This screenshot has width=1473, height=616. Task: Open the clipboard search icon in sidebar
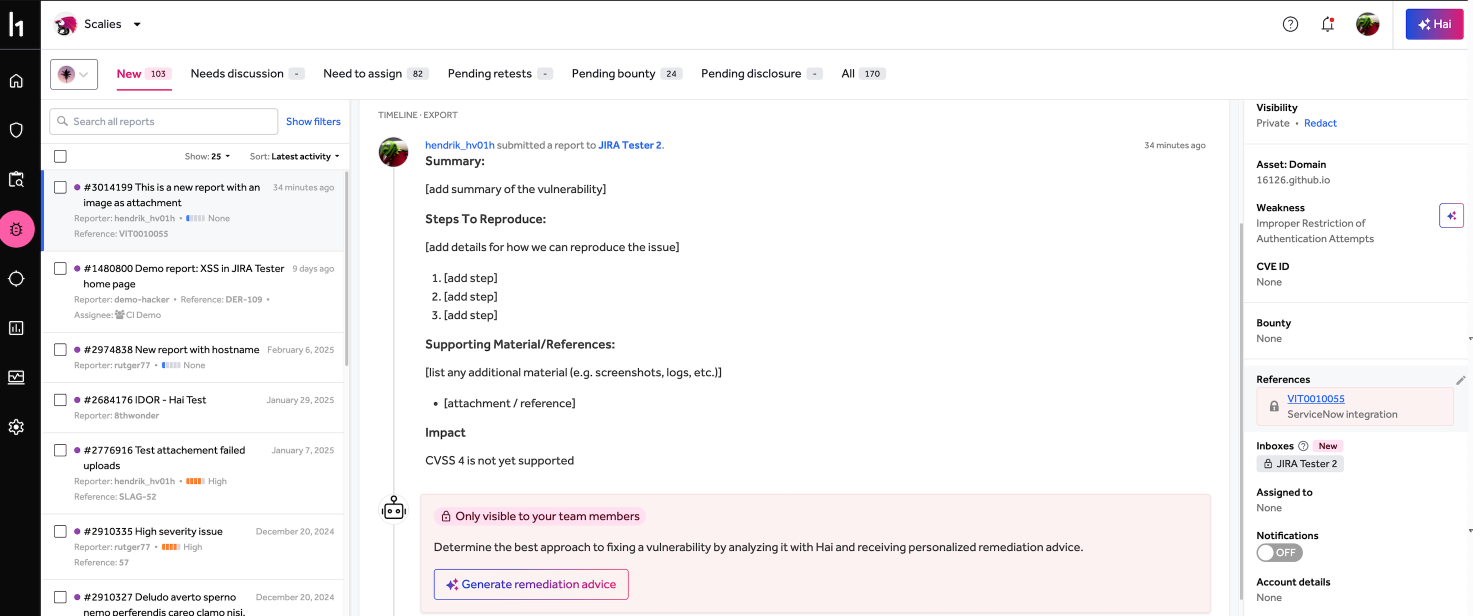(16, 179)
